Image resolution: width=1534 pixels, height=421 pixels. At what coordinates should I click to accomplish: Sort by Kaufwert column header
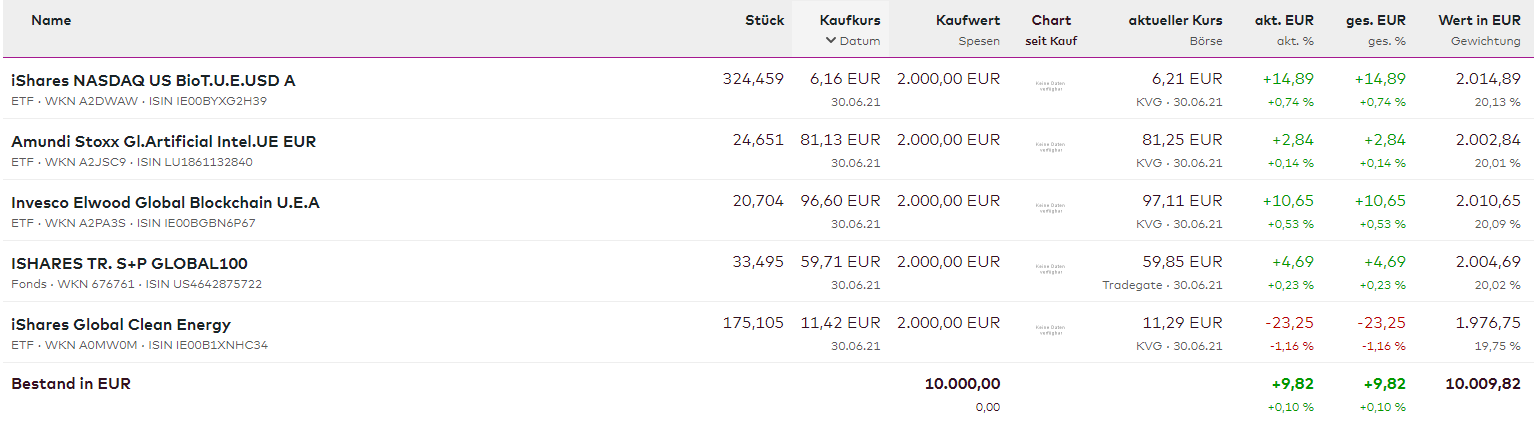(x=967, y=20)
